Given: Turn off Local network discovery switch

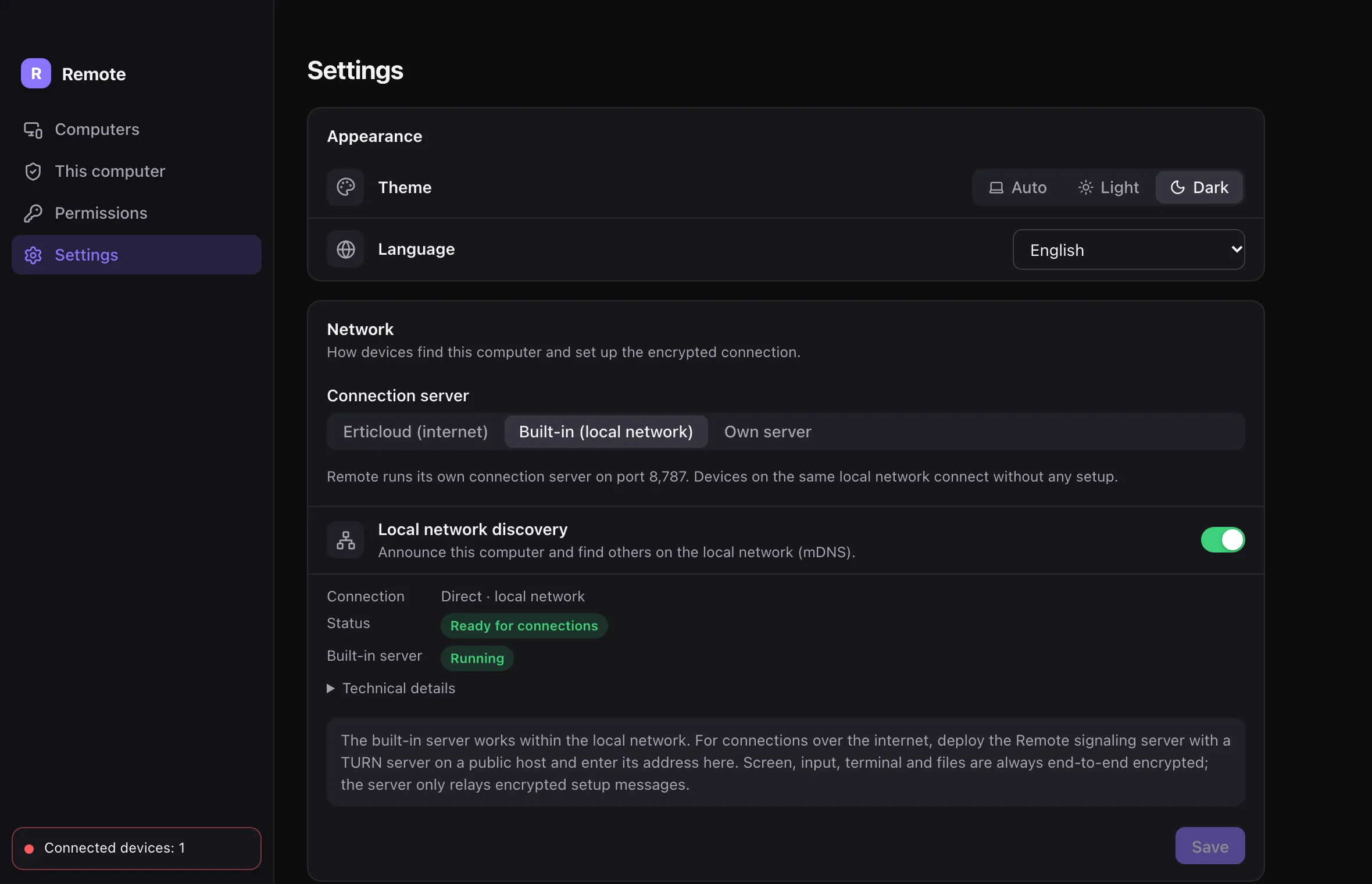Looking at the screenshot, I should pos(1223,540).
